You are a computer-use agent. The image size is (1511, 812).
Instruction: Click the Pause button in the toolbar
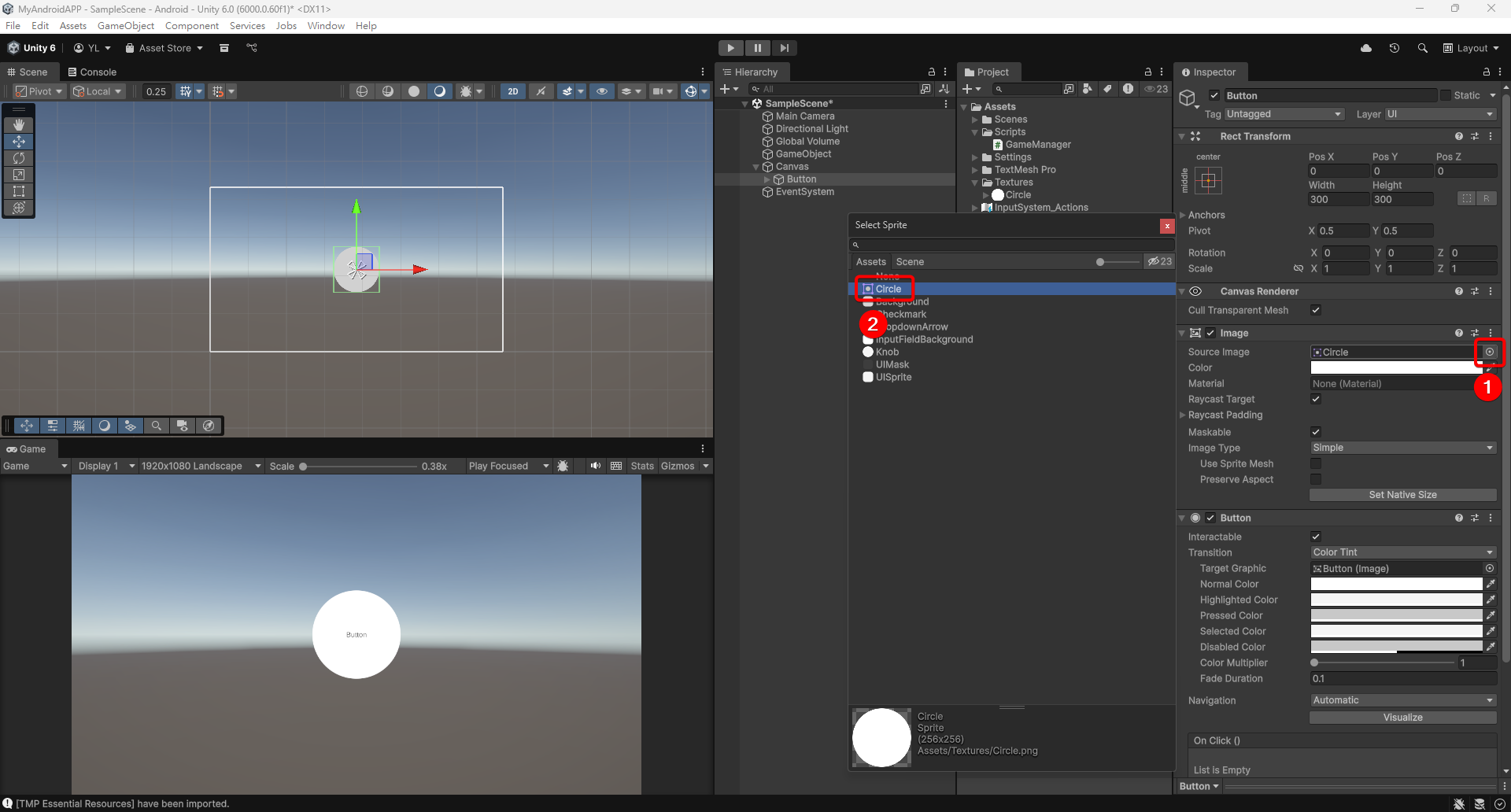click(x=757, y=48)
